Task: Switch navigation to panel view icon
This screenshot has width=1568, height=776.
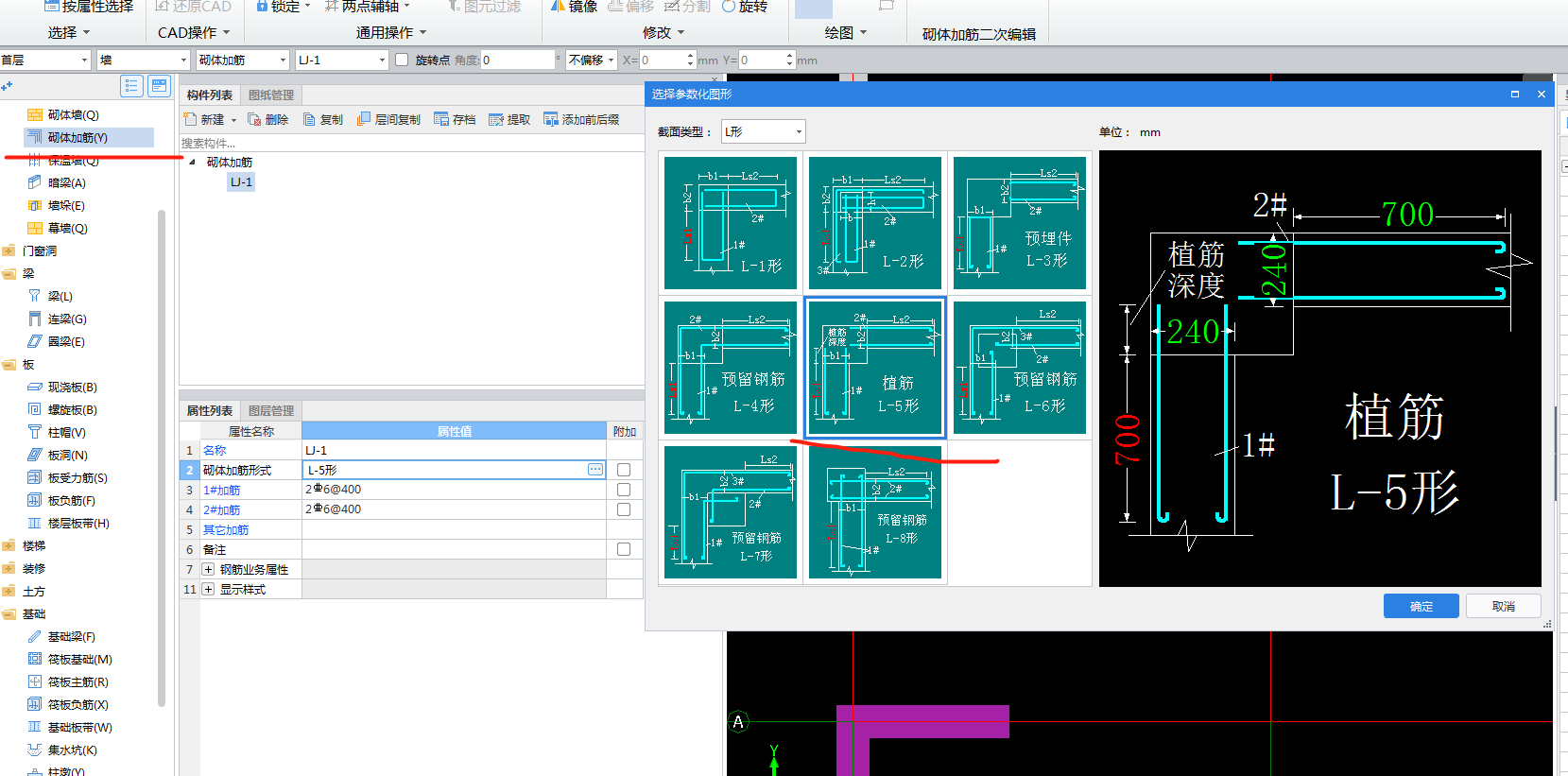Action: click(x=159, y=86)
